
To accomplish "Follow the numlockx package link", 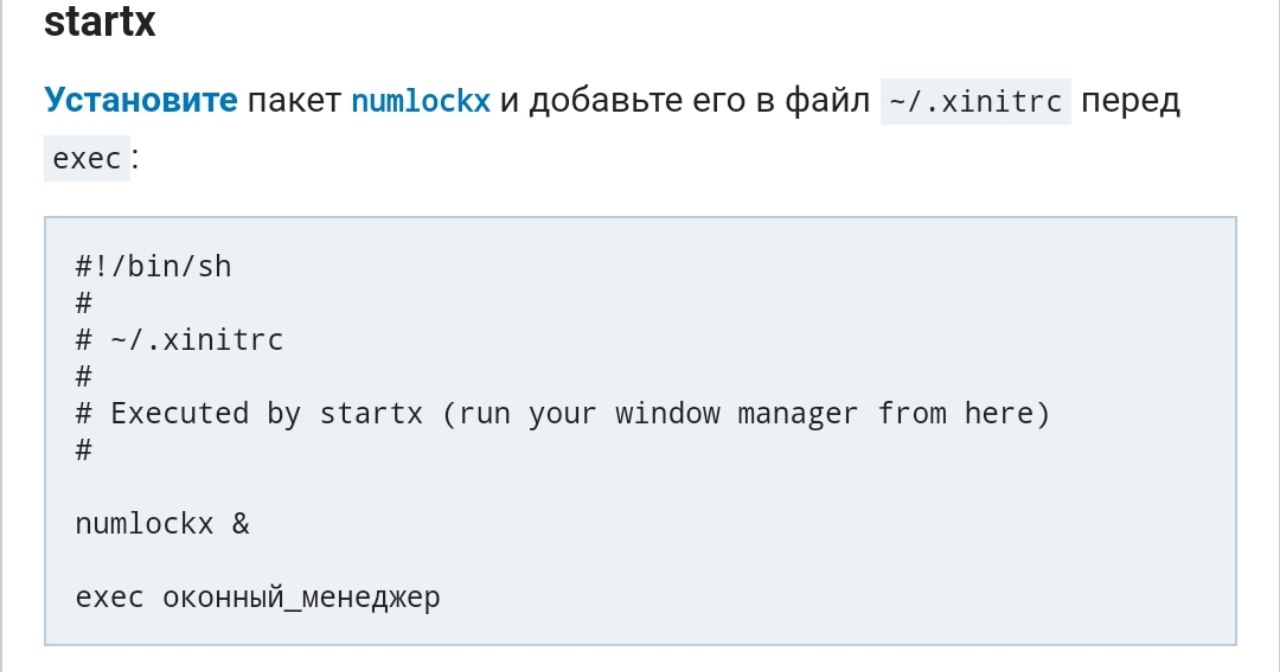I will 420,101.
